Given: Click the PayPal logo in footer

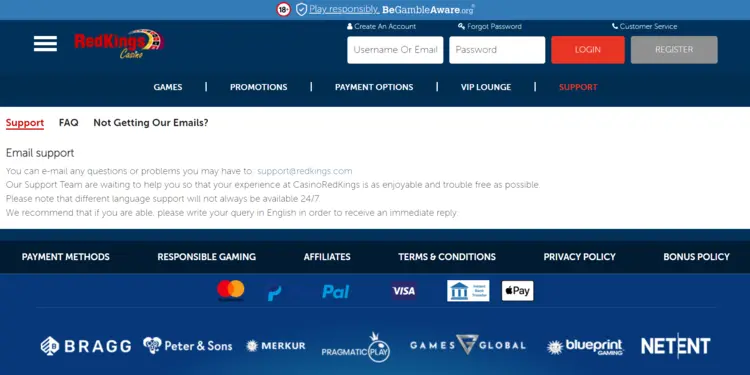Looking at the screenshot, I should (309, 292).
